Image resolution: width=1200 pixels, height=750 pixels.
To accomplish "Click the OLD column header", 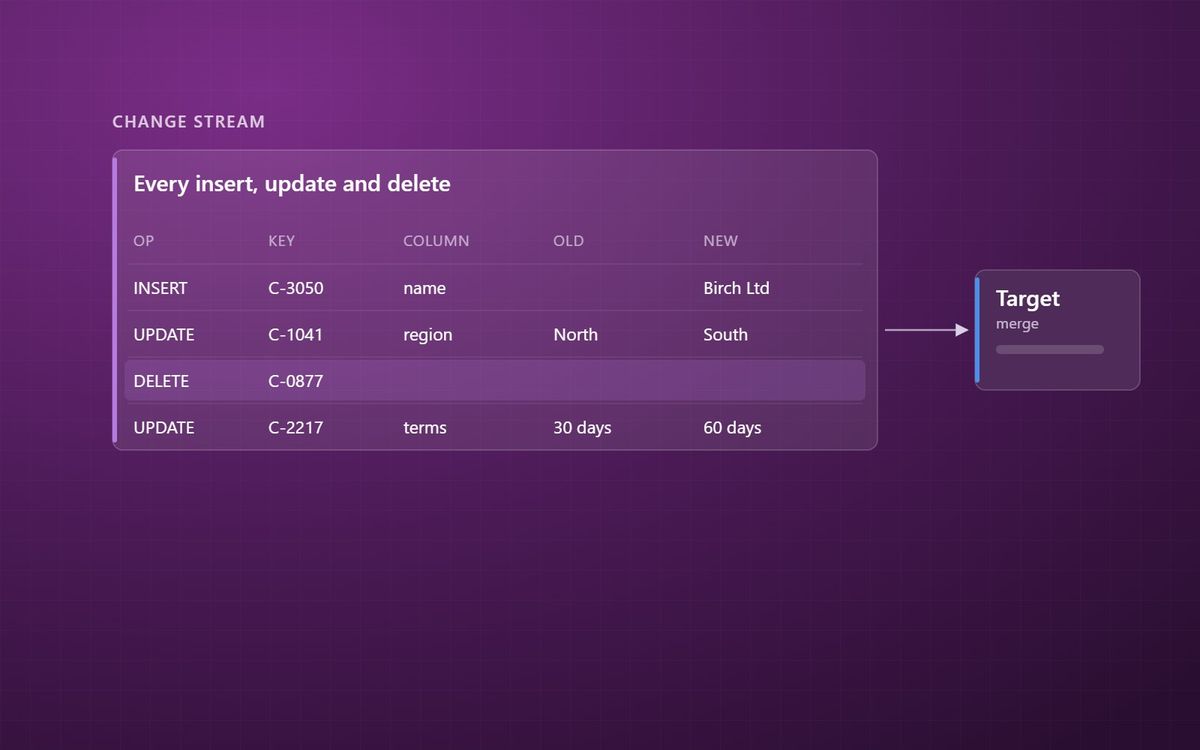I will (568, 241).
